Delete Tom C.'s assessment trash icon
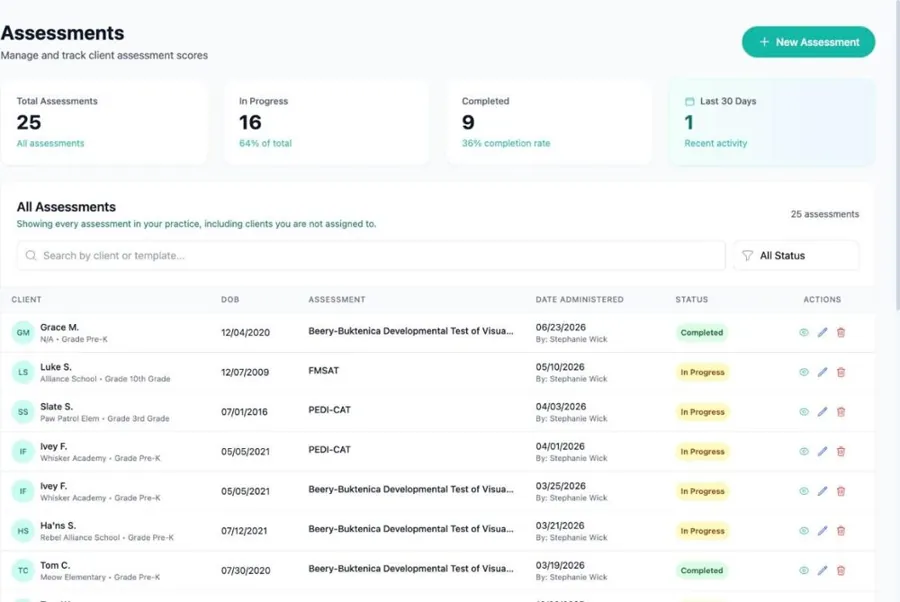The width and height of the screenshot is (900, 602). [841, 570]
